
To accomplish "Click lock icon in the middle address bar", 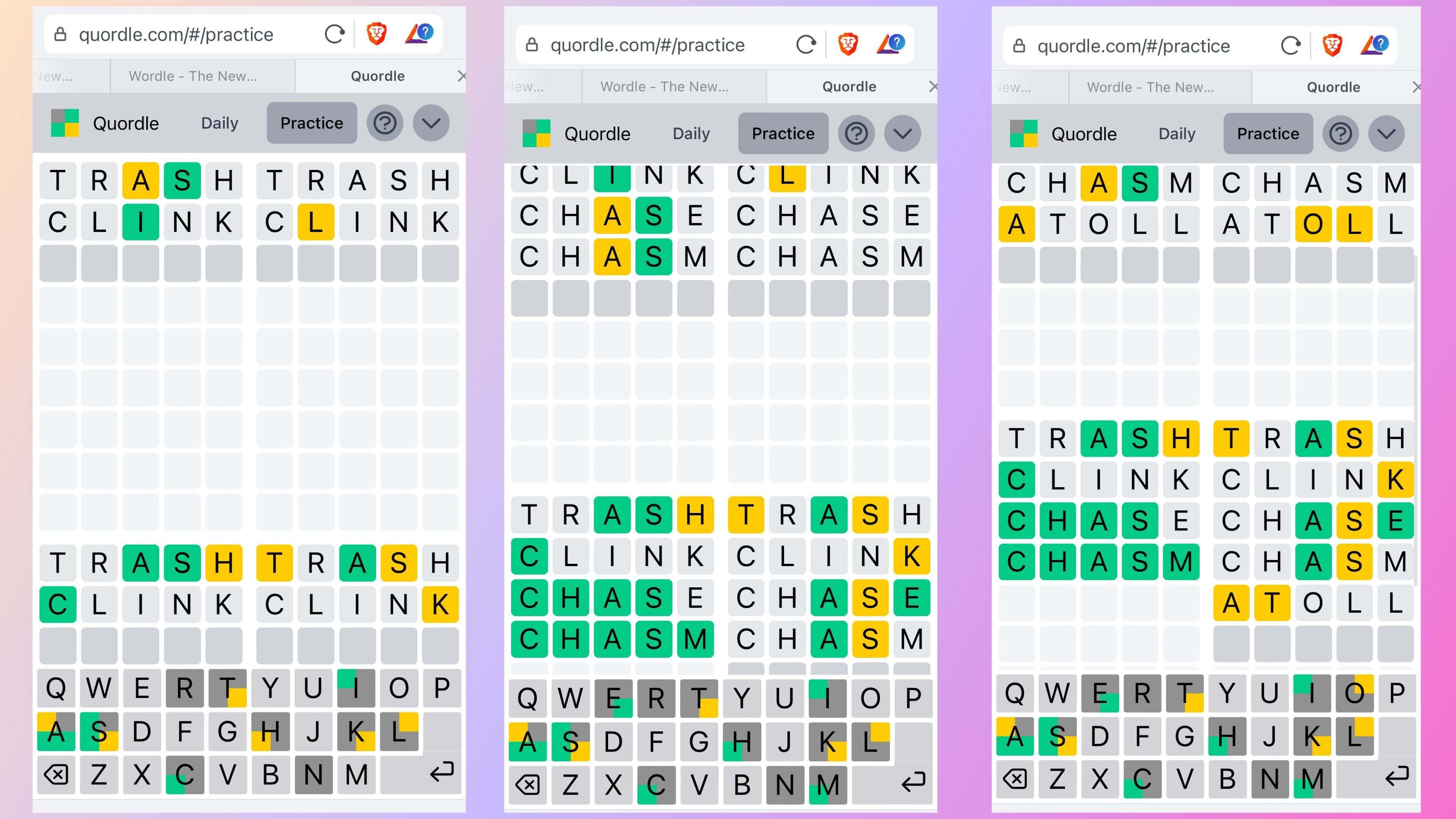I will click(532, 45).
